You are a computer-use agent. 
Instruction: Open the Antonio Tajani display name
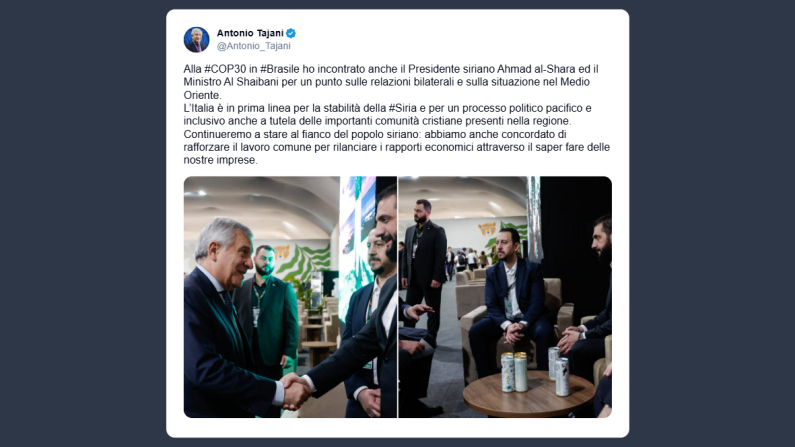pyautogui.click(x=250, y=33)
